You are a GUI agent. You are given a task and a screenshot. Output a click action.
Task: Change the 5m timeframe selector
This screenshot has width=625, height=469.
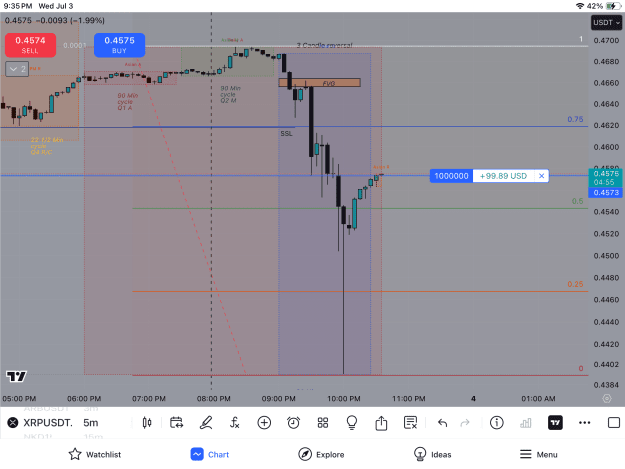point(91,422)
